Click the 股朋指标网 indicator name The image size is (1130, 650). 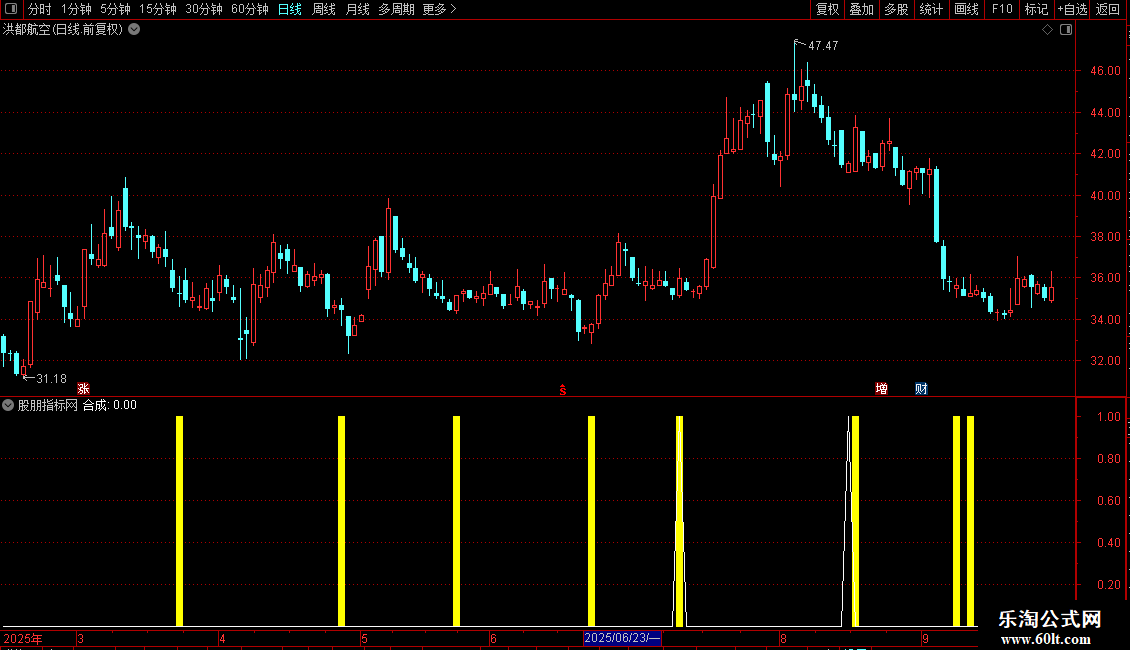click(48, 405)
